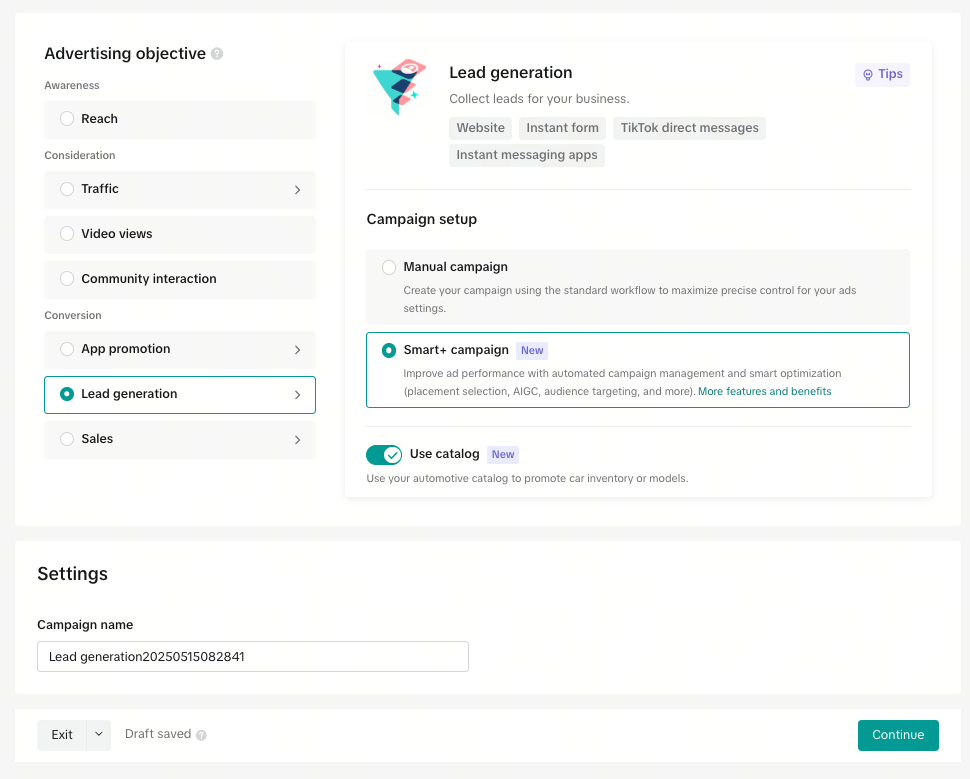Click the Instant form tag
The height and width of the screenshot is (779, 970).
(562, 128)
